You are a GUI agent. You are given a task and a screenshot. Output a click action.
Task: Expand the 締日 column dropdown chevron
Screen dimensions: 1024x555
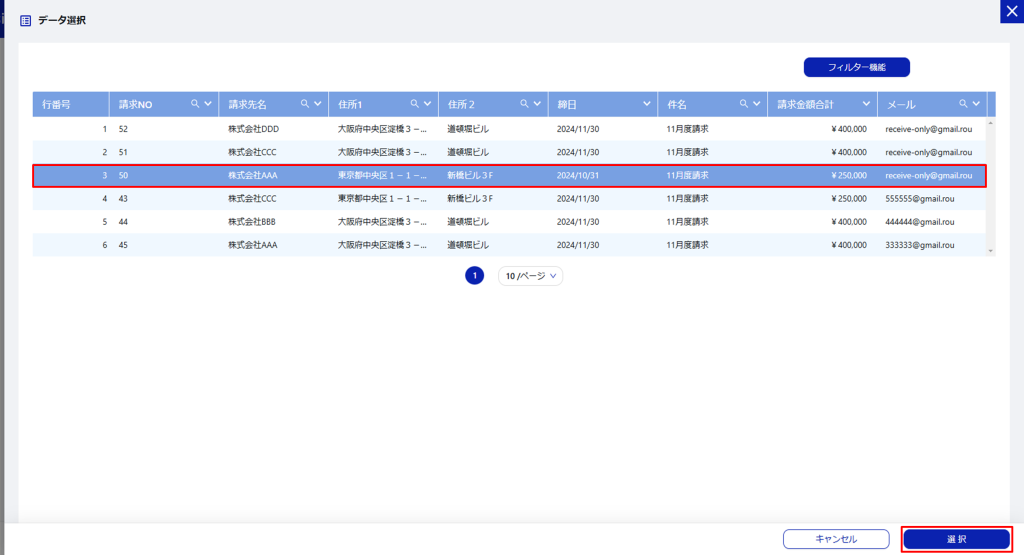click(647, 104)
